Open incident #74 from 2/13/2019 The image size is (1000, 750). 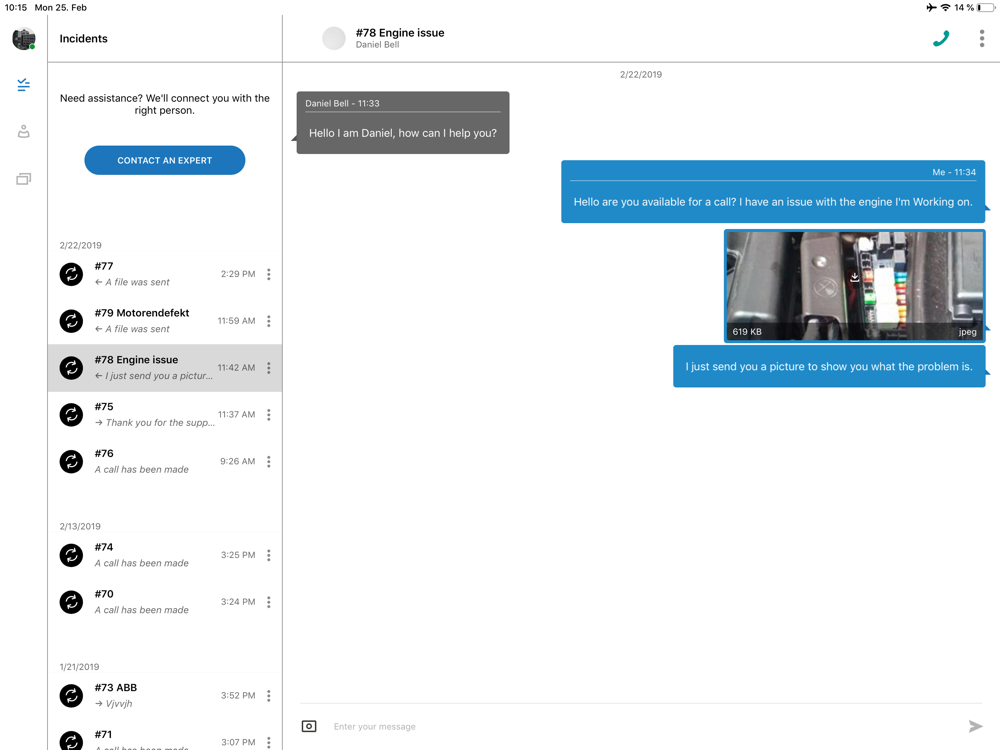165,555
